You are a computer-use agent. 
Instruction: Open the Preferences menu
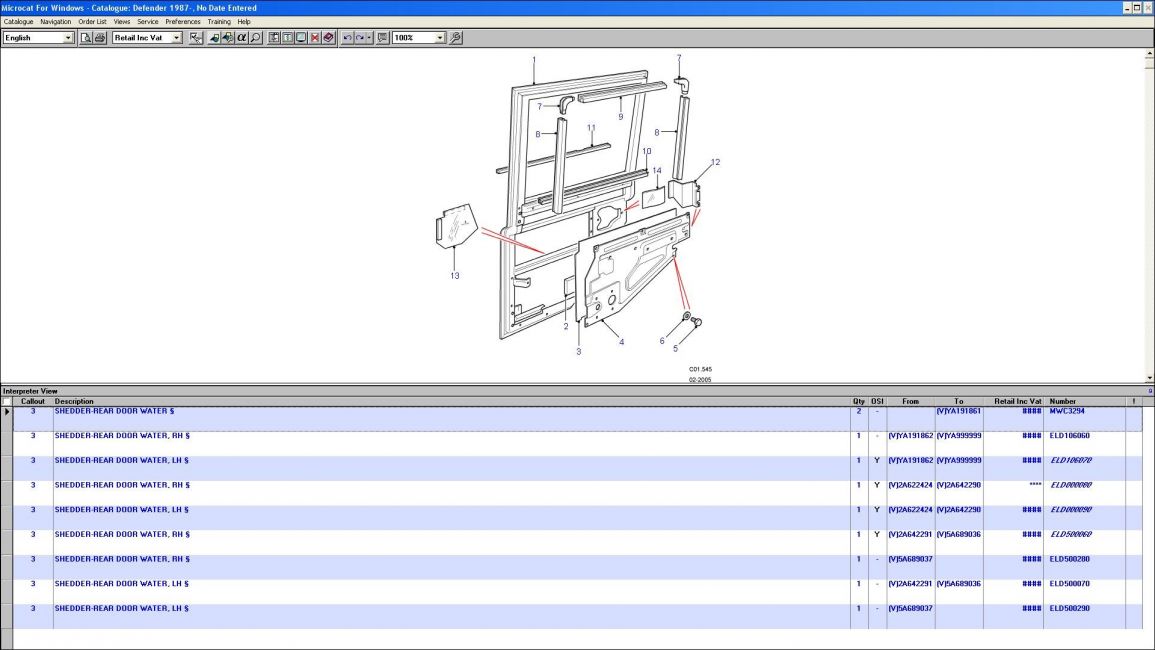tap(183, 21)
